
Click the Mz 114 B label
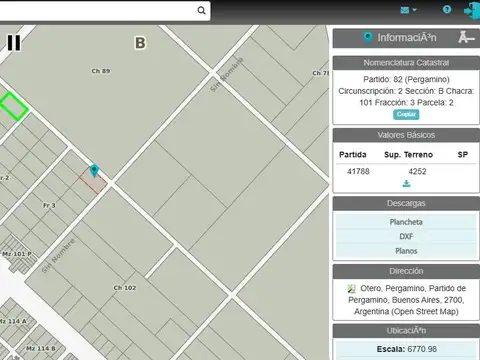[41, 349]
